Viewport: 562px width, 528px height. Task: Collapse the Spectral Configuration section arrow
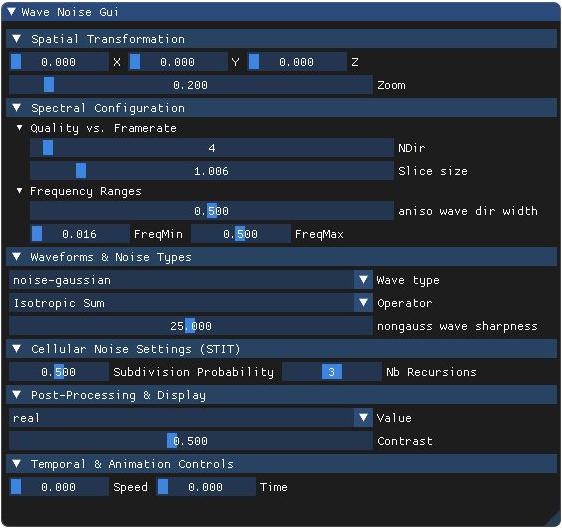(16, 108)
